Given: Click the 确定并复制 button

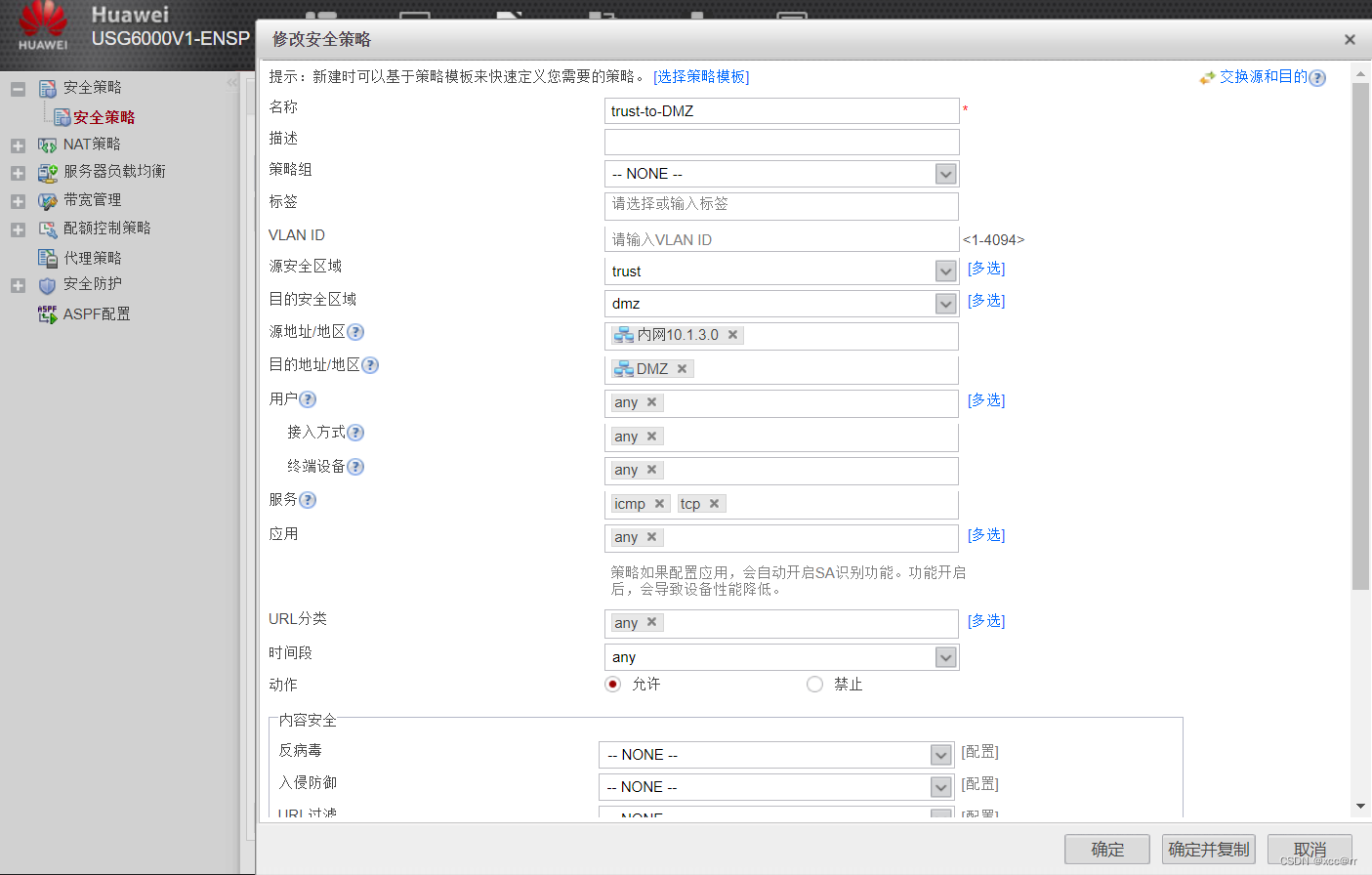Looking at the screenshot, I should pyautogui.click(x=1209, y=850).
